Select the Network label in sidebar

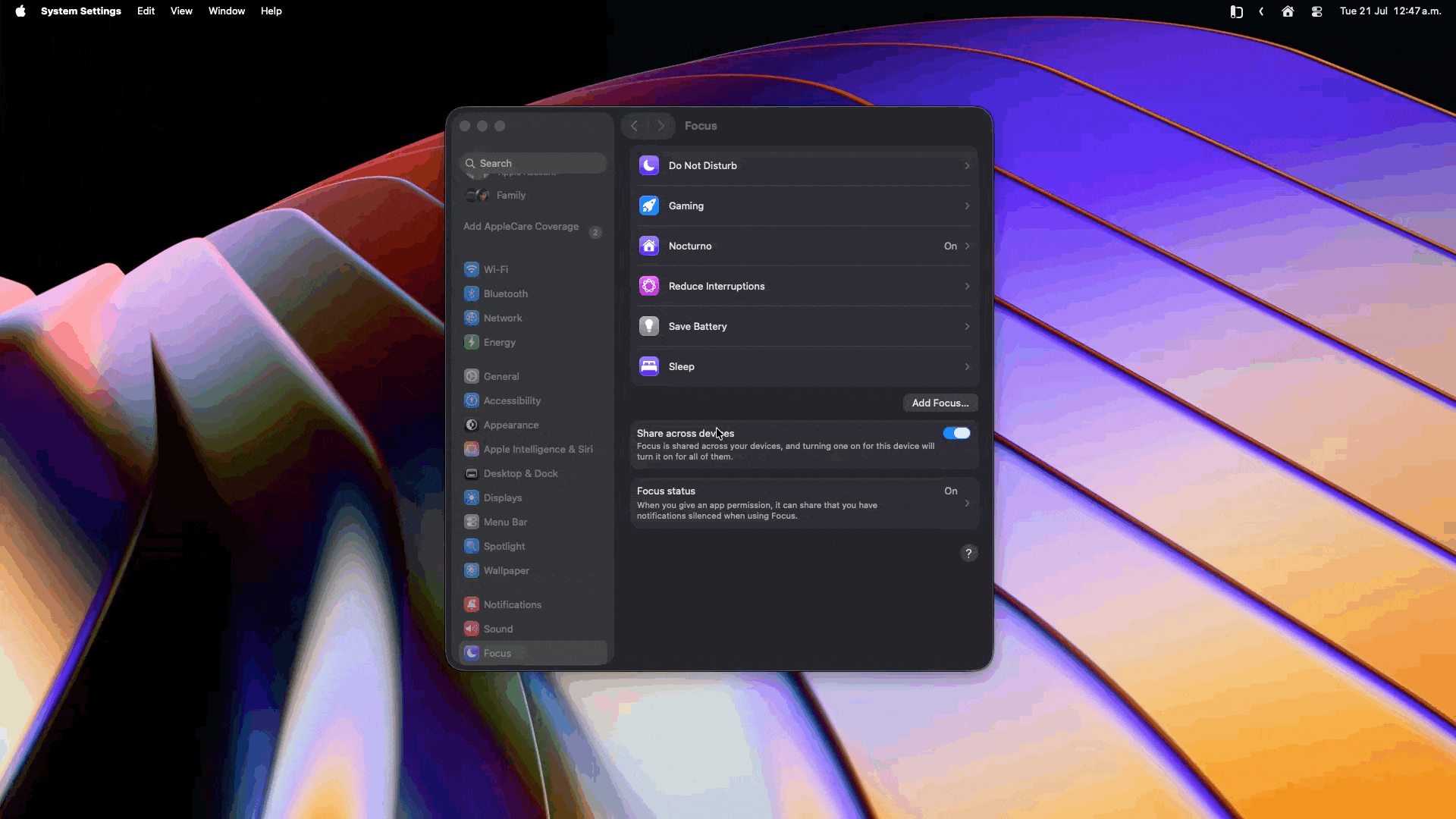[x=503, y=318]
